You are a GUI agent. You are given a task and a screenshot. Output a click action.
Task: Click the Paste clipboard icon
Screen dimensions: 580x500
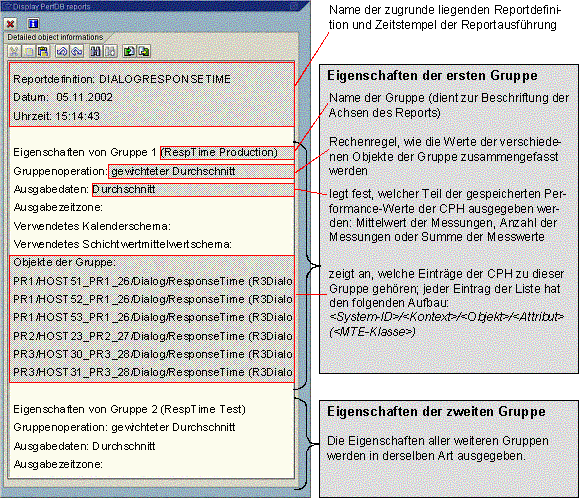(43, 51)
